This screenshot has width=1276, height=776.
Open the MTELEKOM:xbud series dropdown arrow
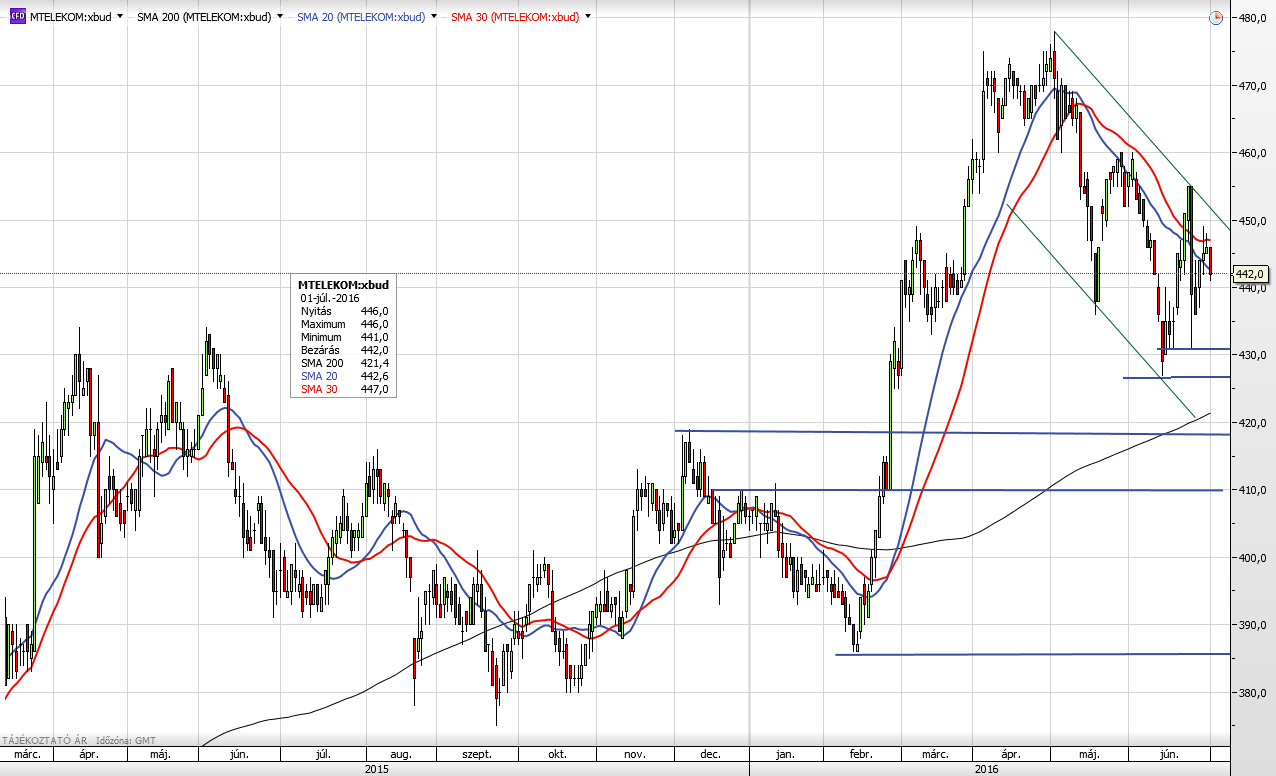pyautogui.click(x=121, y=17)
